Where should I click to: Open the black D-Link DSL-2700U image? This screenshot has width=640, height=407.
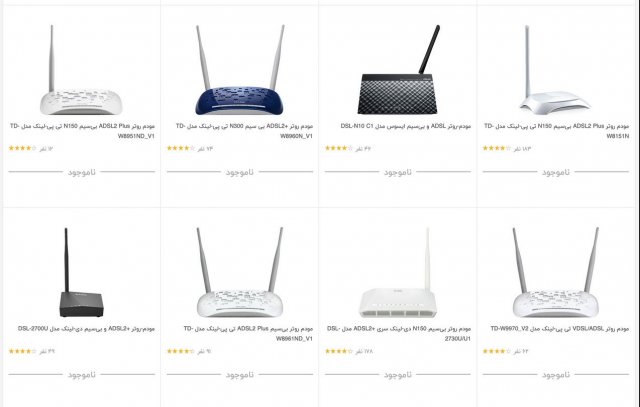(x=81, y=272)
